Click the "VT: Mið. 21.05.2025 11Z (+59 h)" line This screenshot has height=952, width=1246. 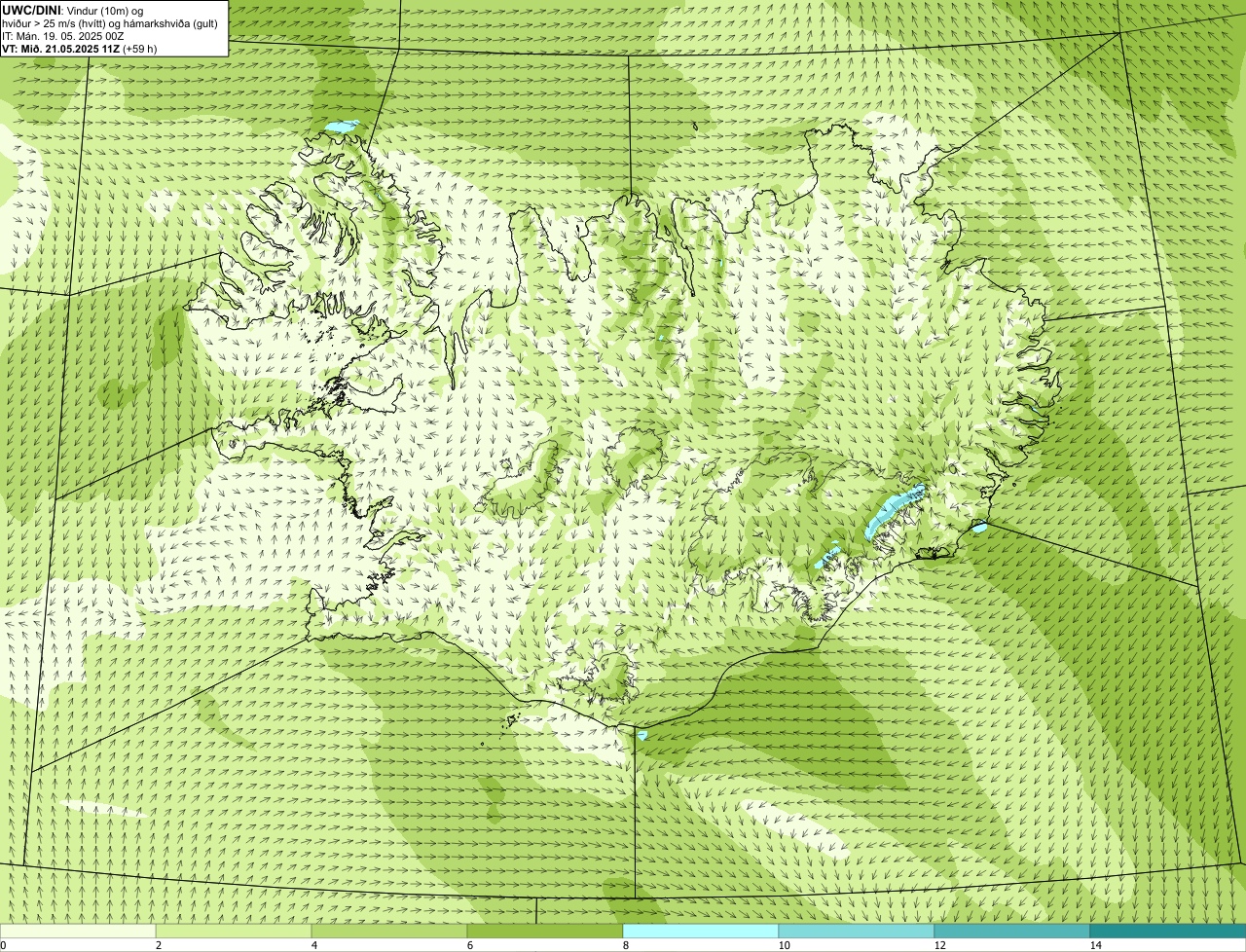[x=80, y=48]
